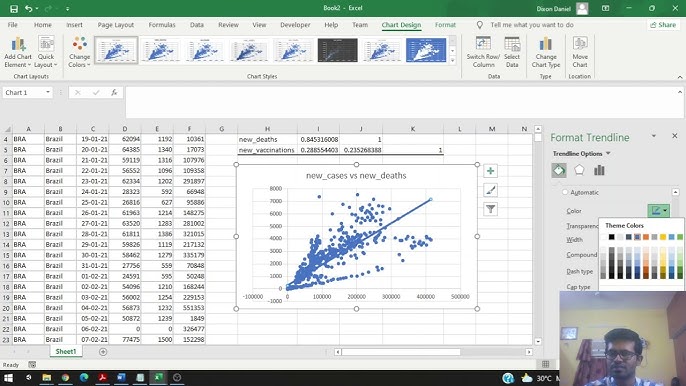Open Microsoft Edge from taskbar
686x386 pixels.
[84, 377]
